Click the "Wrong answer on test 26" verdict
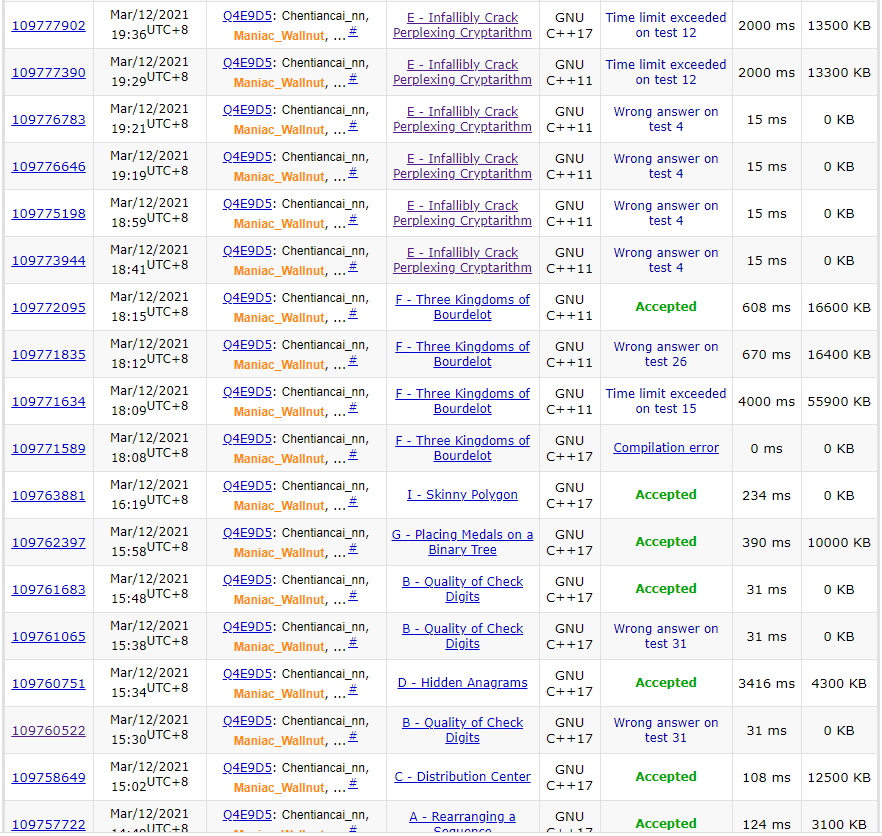 coord(666,354)
